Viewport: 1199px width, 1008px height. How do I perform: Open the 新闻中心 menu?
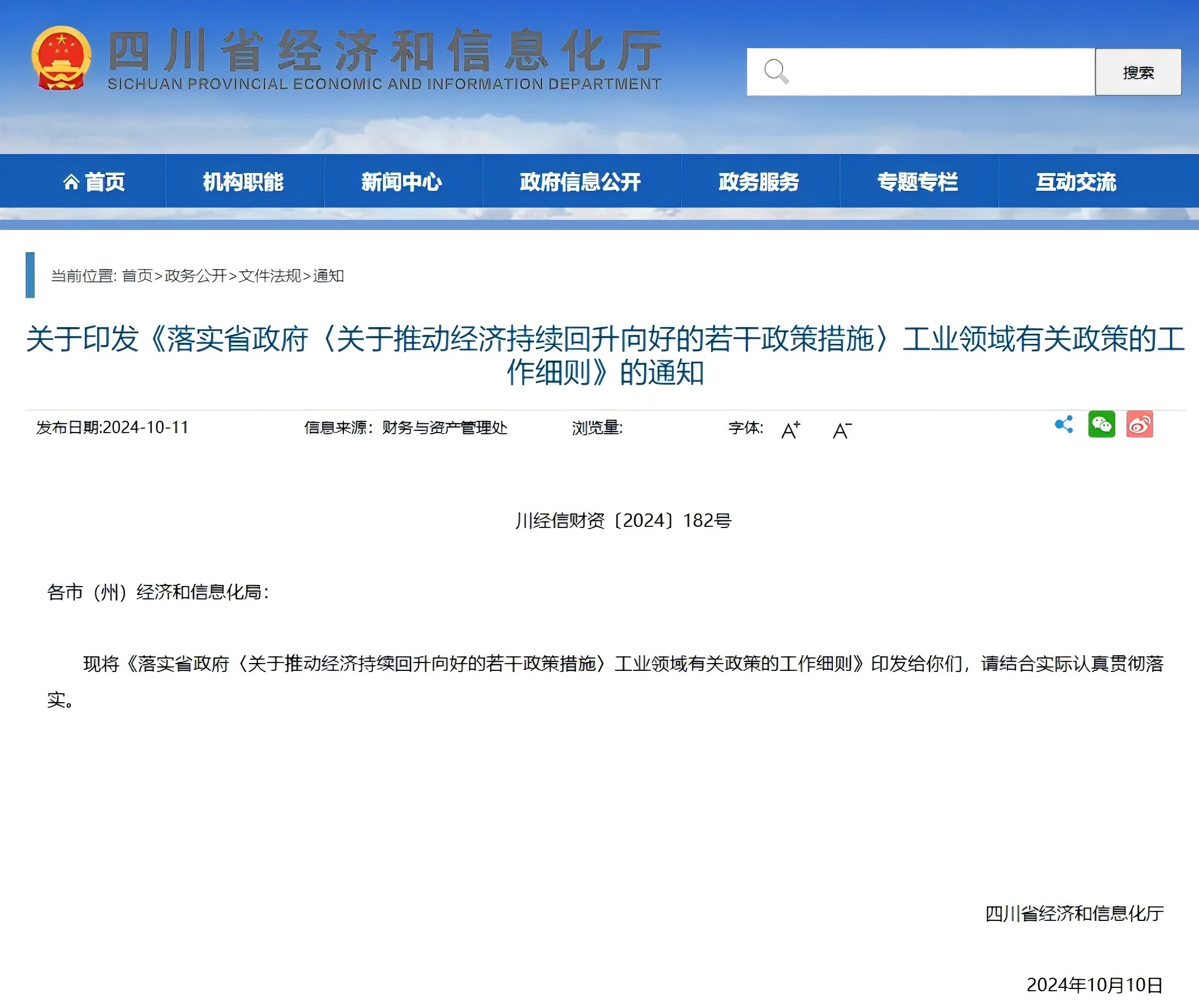point(402,182)
